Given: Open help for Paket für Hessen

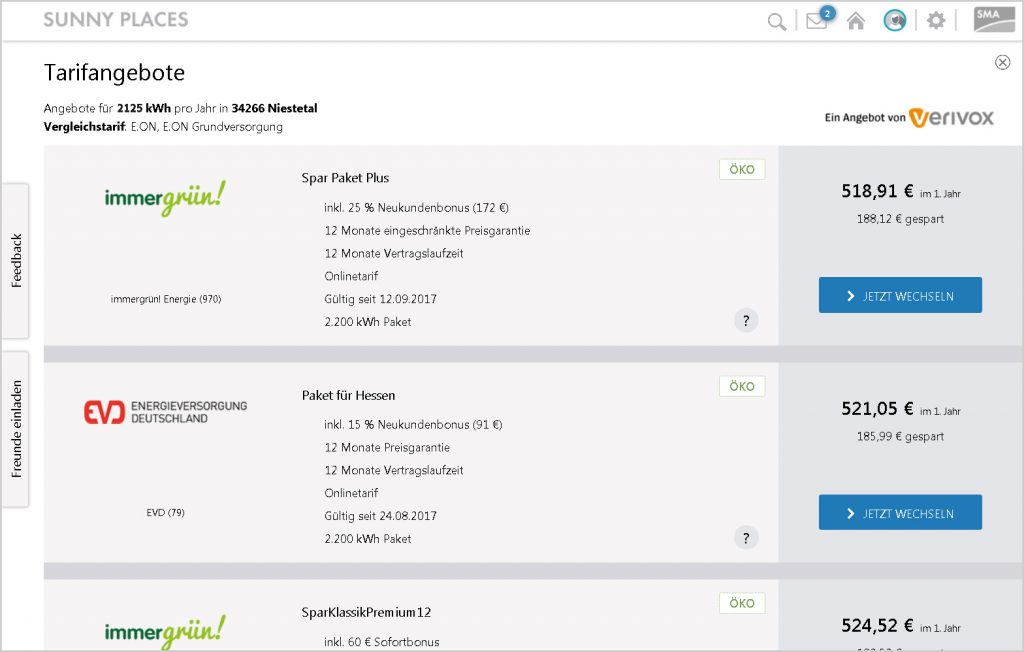Looking at the screenshot, I should point(746,538).
